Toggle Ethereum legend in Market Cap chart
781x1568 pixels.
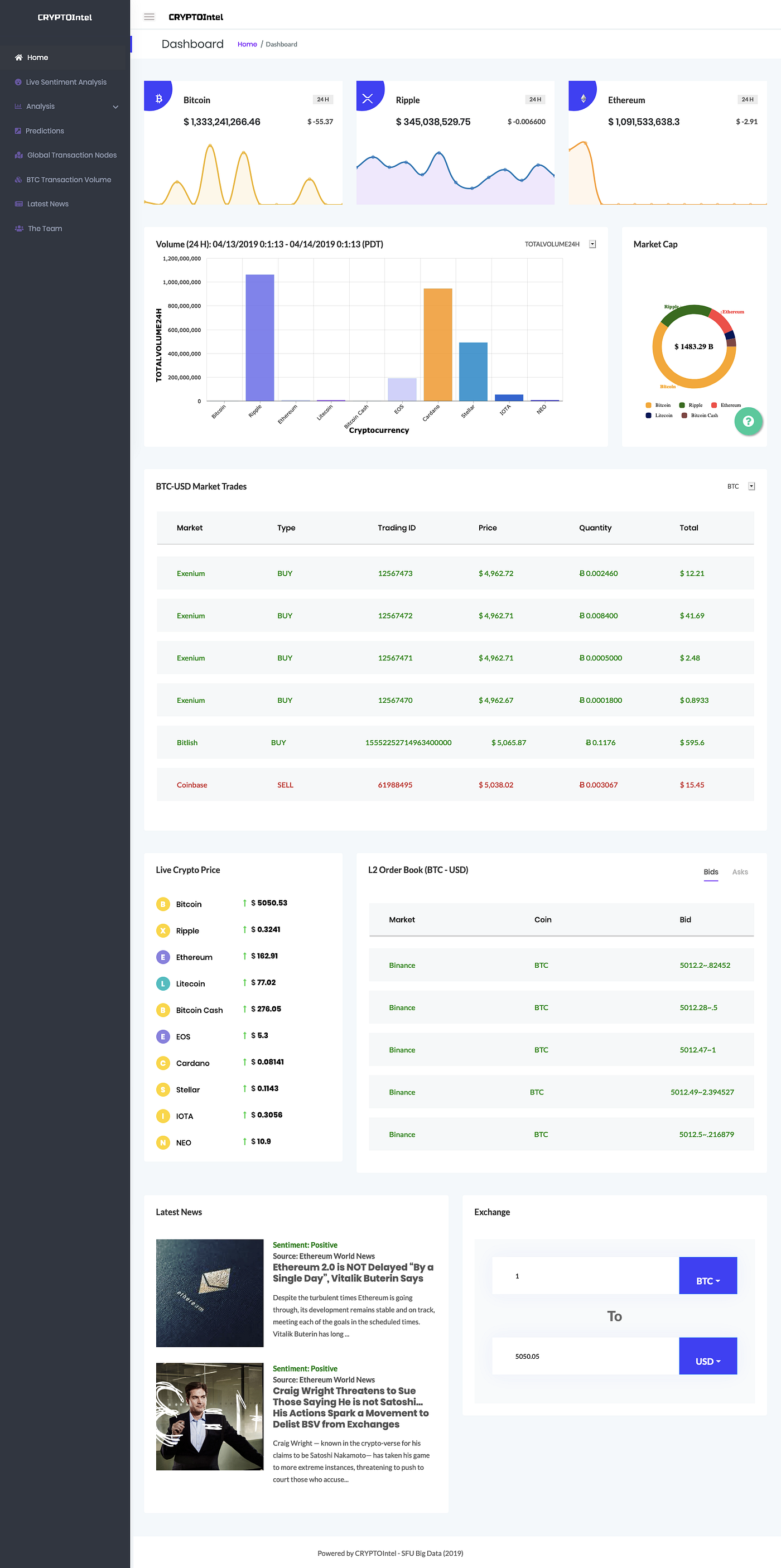click(x=726, y=405)
